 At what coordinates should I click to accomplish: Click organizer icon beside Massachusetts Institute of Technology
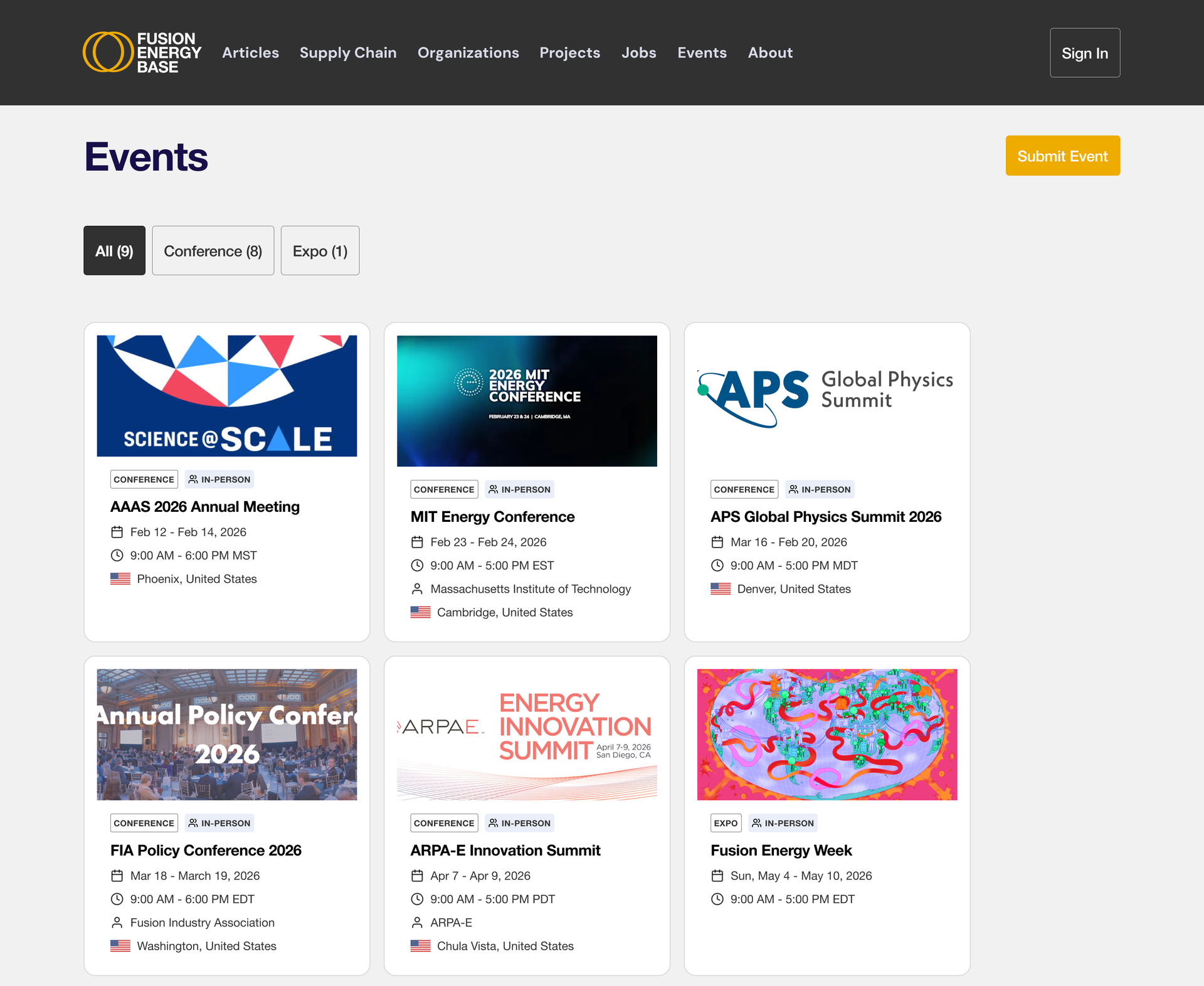click(417, 589)
